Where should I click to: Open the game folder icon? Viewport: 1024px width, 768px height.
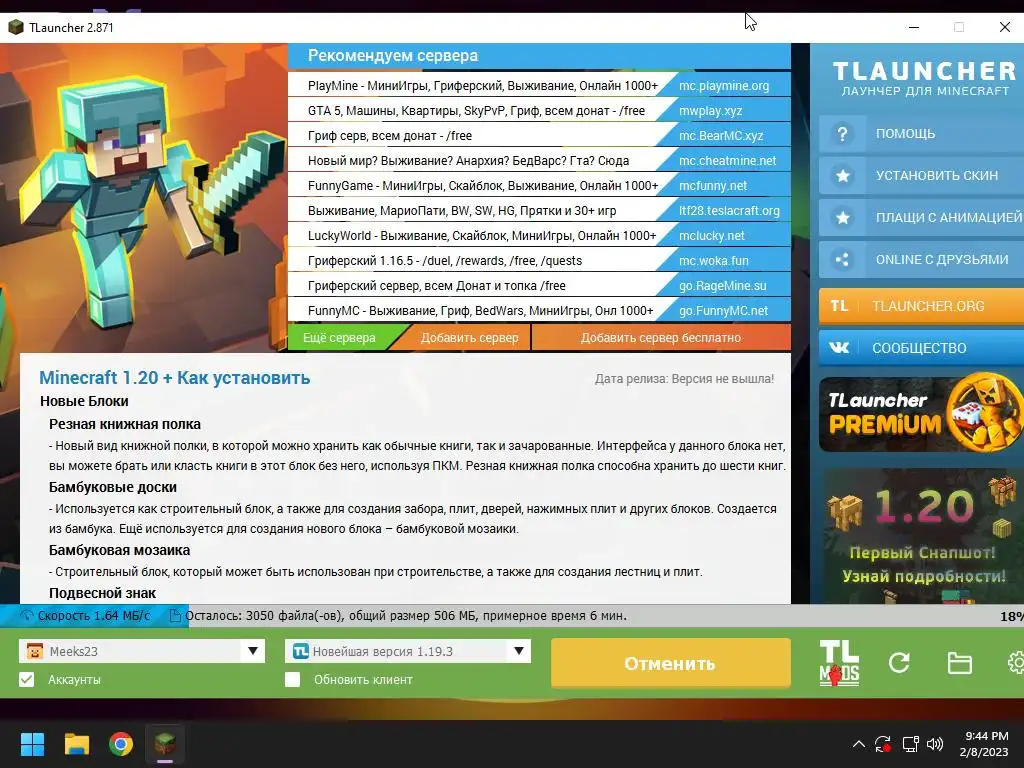959,663
